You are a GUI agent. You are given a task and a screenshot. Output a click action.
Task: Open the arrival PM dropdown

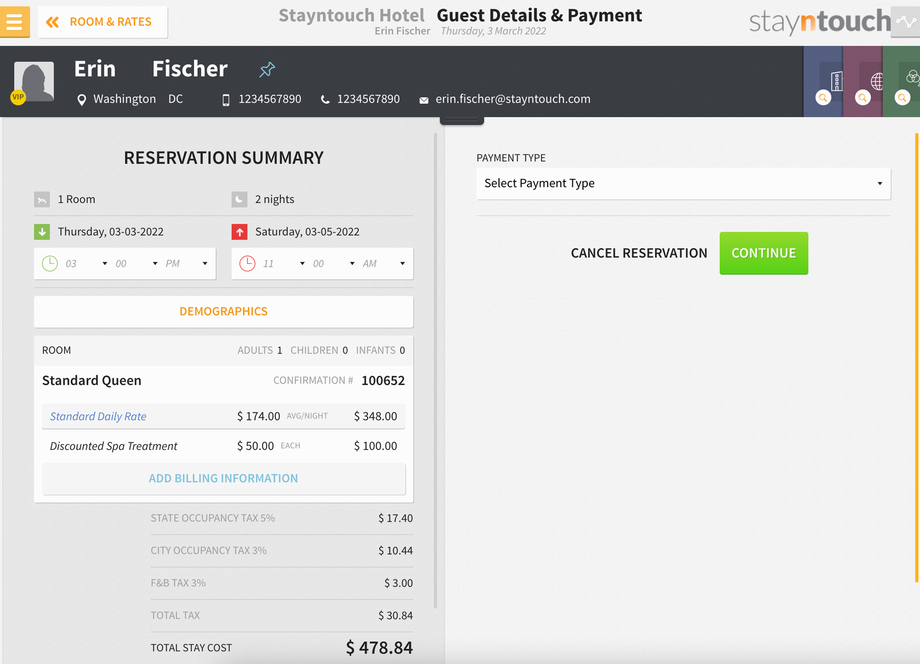pyautogui.click(x=187, y=264)
